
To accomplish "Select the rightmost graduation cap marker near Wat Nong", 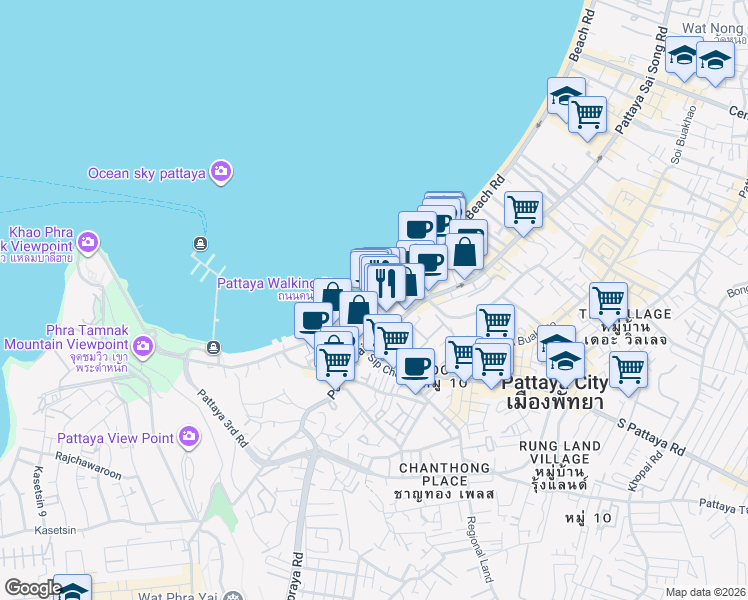I will pos(715,60).
